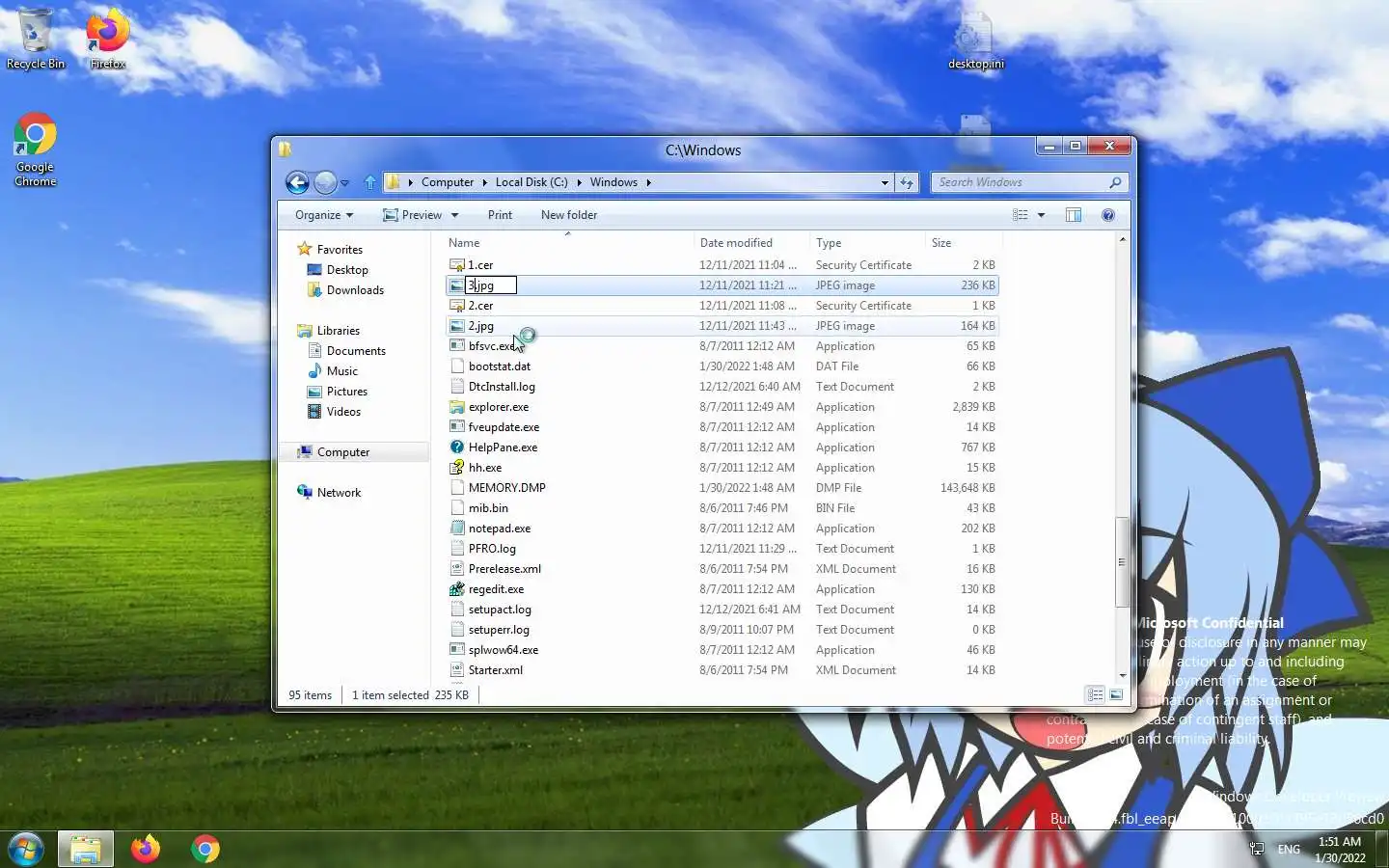Click the network tray icon

pyautogui.click(x=1257, y=849)
